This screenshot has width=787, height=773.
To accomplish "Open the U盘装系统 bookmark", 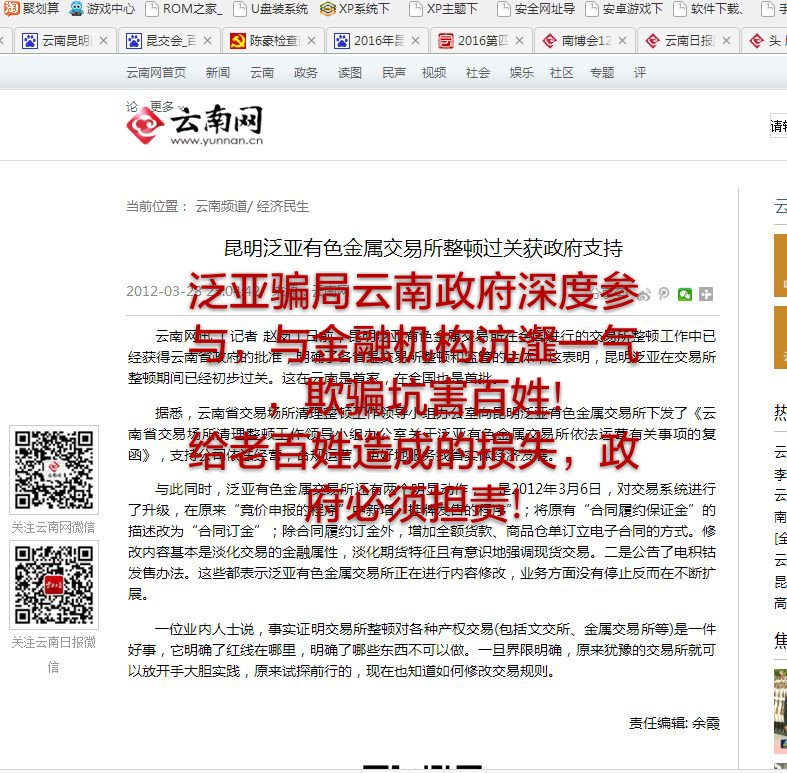I will click(x=271, y=8).
